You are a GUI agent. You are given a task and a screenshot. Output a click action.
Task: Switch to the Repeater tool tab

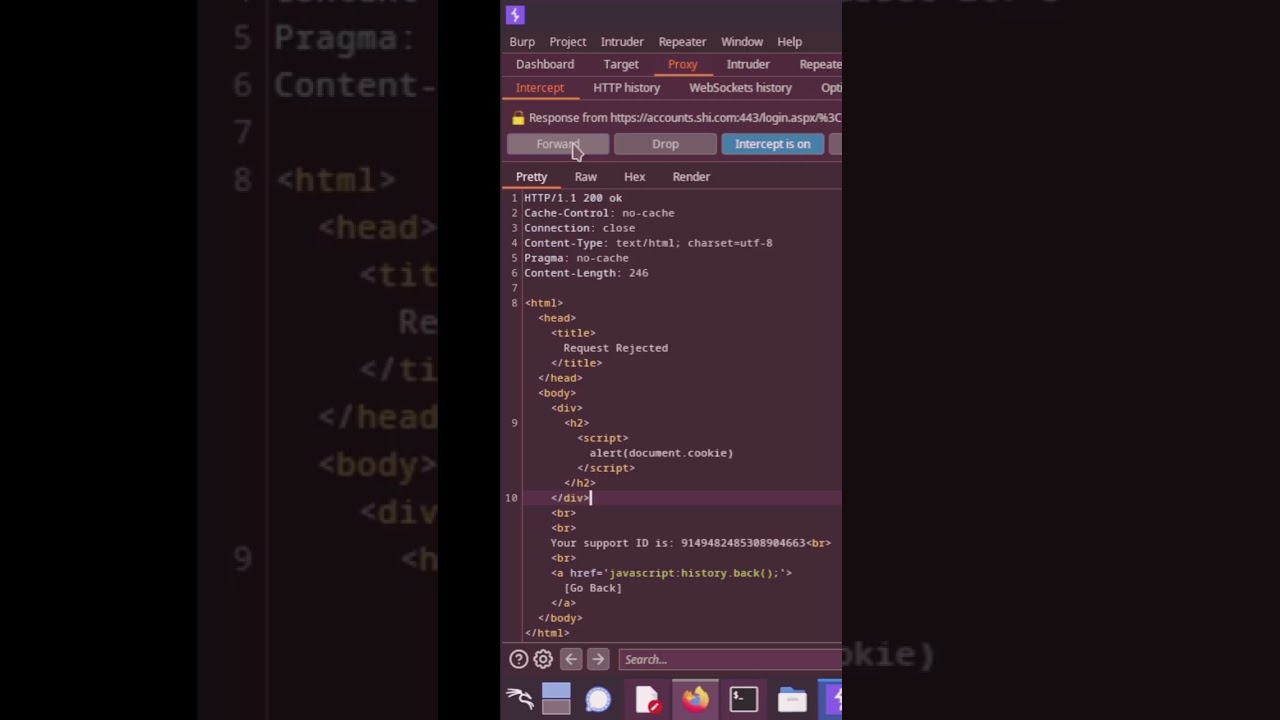pyautogui.click(x=820, y=64)
